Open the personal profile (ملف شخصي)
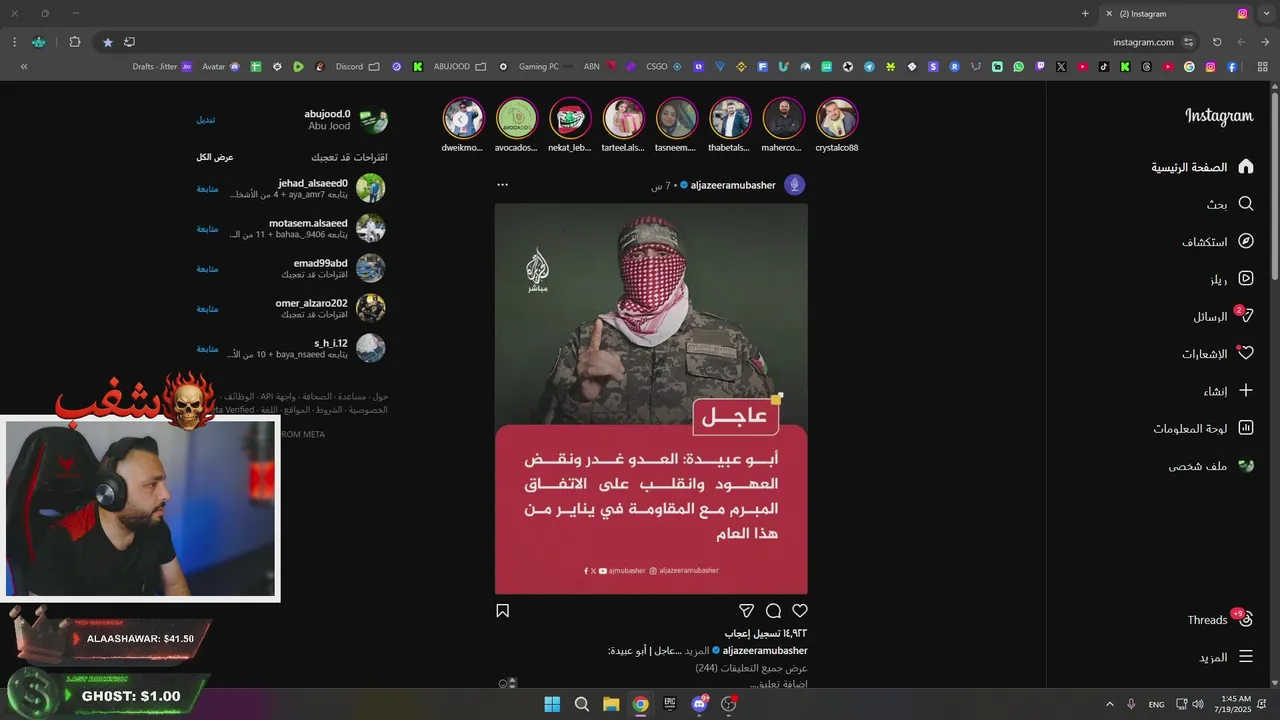Image resolution: width=1280 pixels, height=720 pixels. pyautogui.click(x=1211, y=466)
